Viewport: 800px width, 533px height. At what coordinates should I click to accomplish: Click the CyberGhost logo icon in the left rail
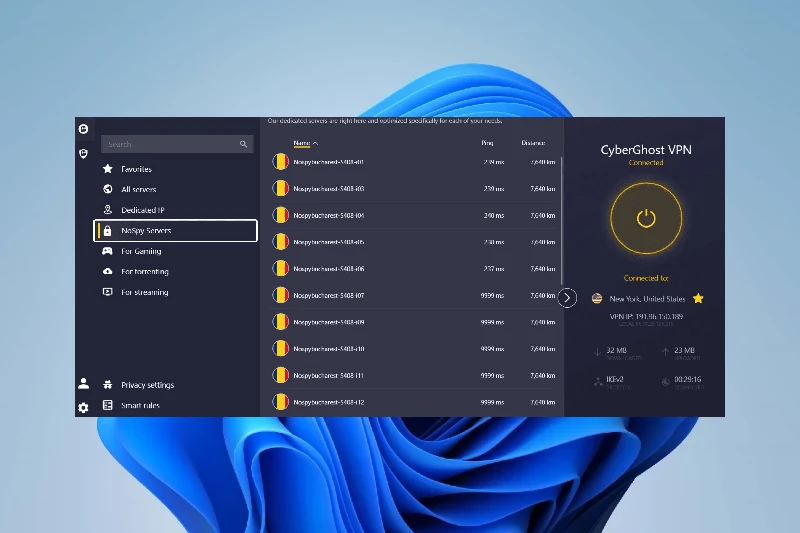(x=84, y=129)
